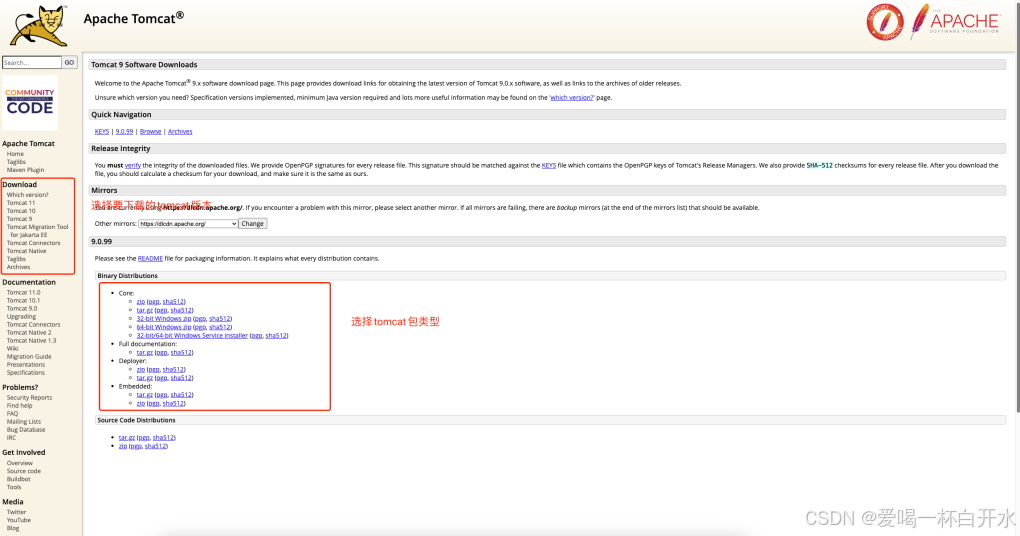
Task: Open Tomcat Native 2 documentation
Action: point(29,332)
